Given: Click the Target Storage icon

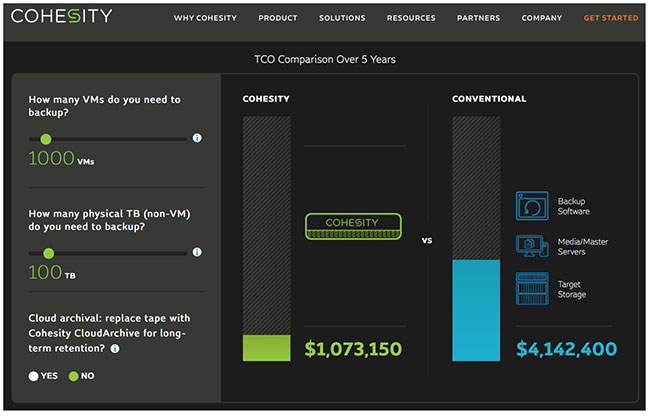Looking at the screenshot, I should click(531, 289).
